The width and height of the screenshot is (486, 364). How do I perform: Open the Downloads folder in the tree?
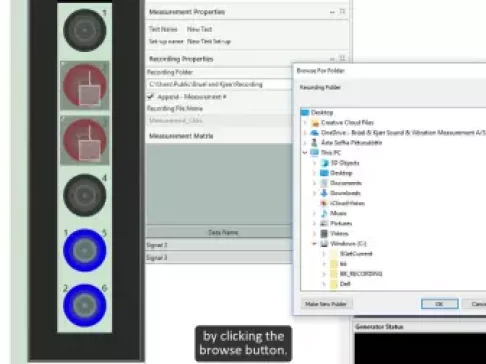[x=345, y=193]
